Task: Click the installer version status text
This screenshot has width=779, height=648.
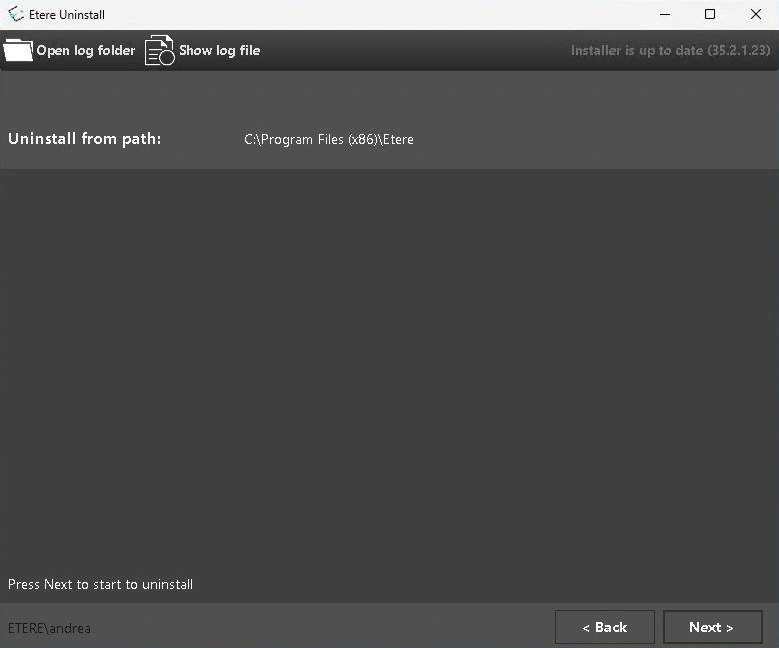Action: [670, 50]
